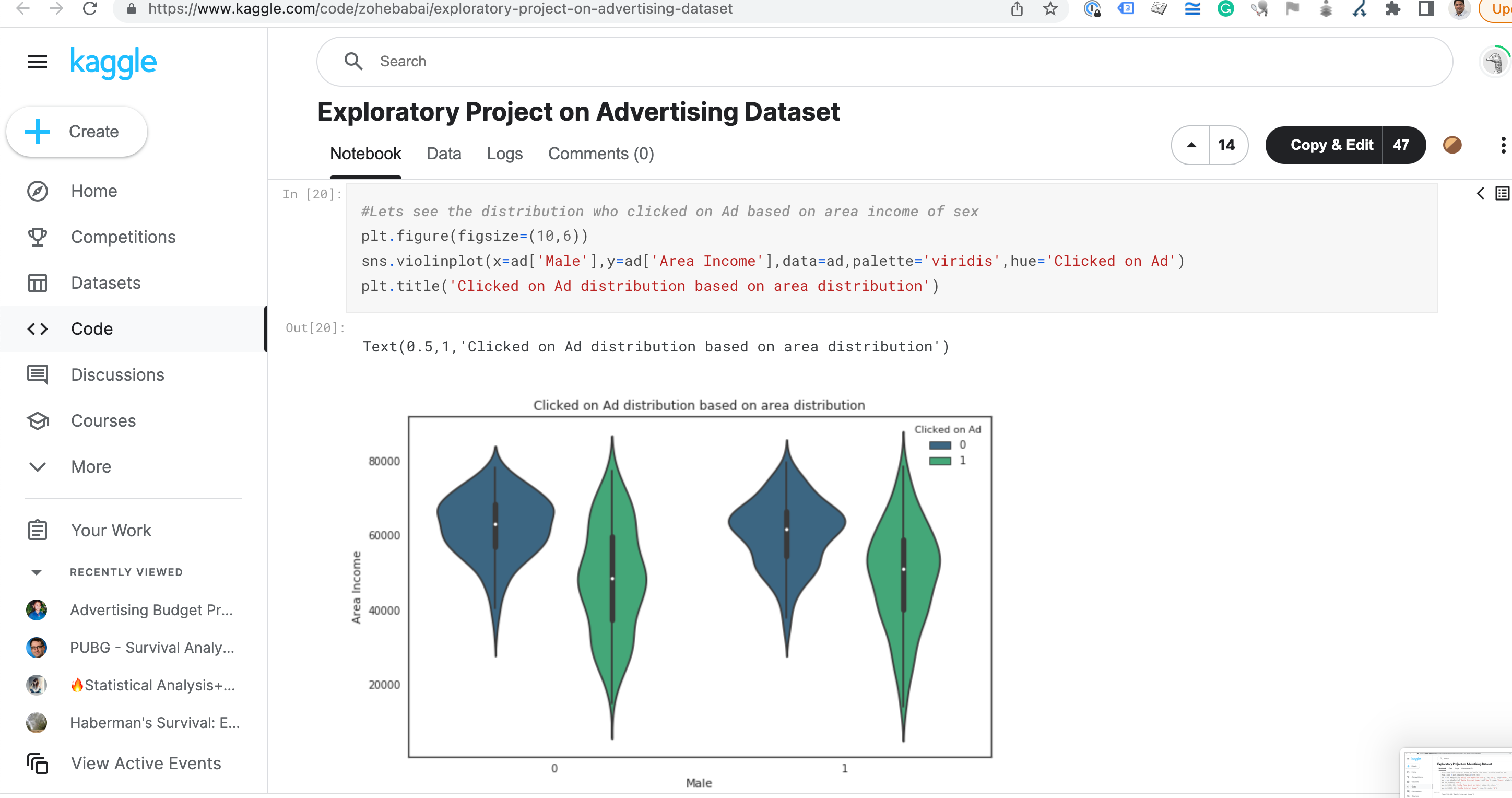The width and height of the screenshot is (1512, 798).
Task: Open the Logs tab
Action: click(x=505, y=153)
